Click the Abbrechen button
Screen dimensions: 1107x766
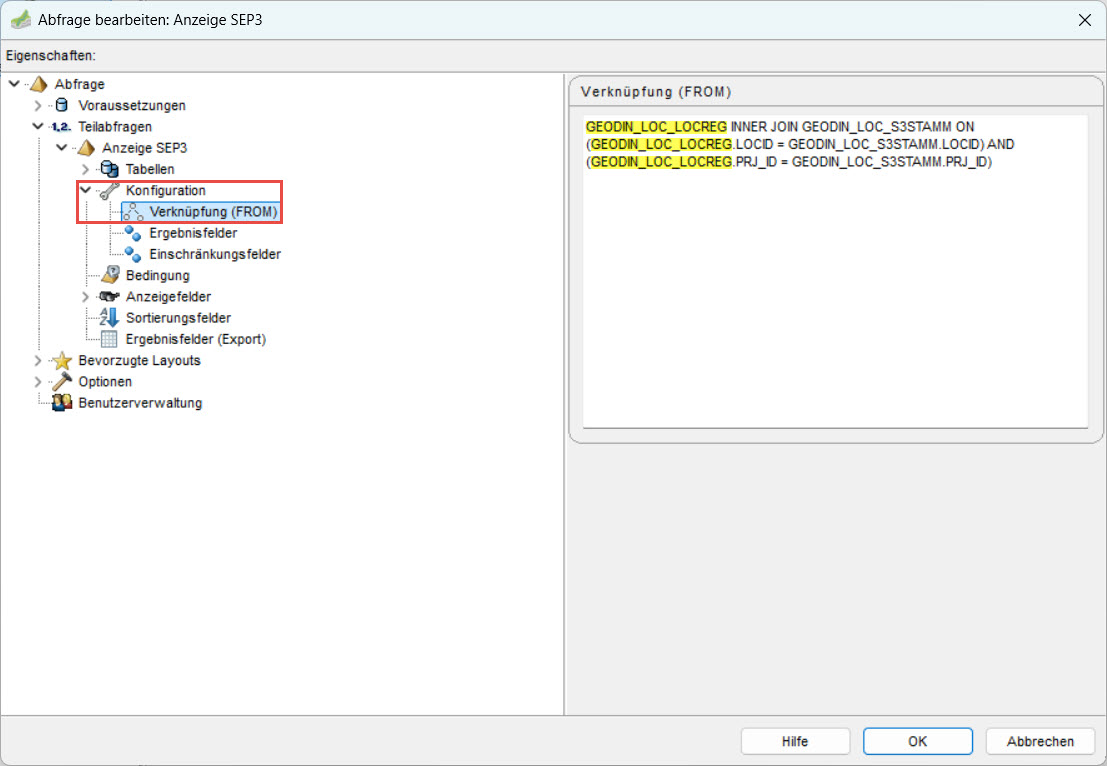(1040, 741)
